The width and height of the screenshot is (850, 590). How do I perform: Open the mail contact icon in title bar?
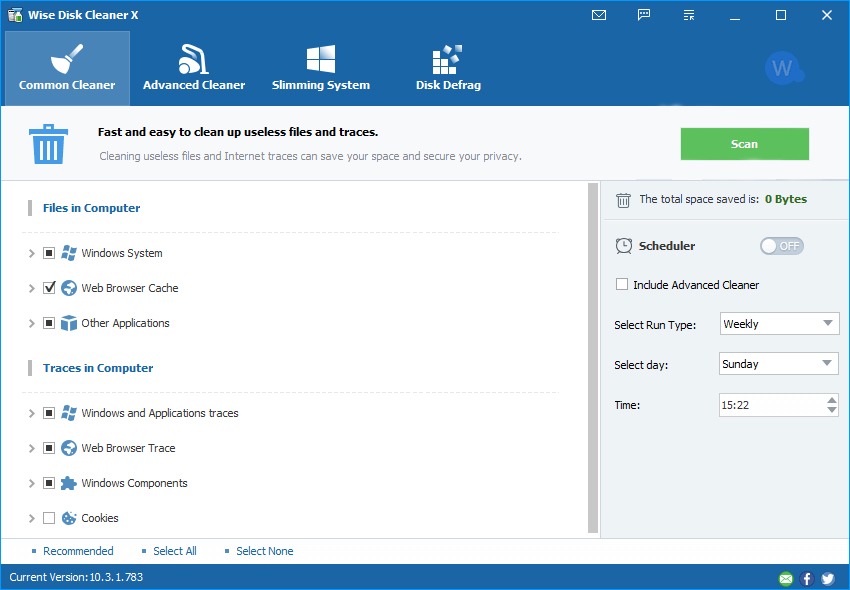pos(598,15)
